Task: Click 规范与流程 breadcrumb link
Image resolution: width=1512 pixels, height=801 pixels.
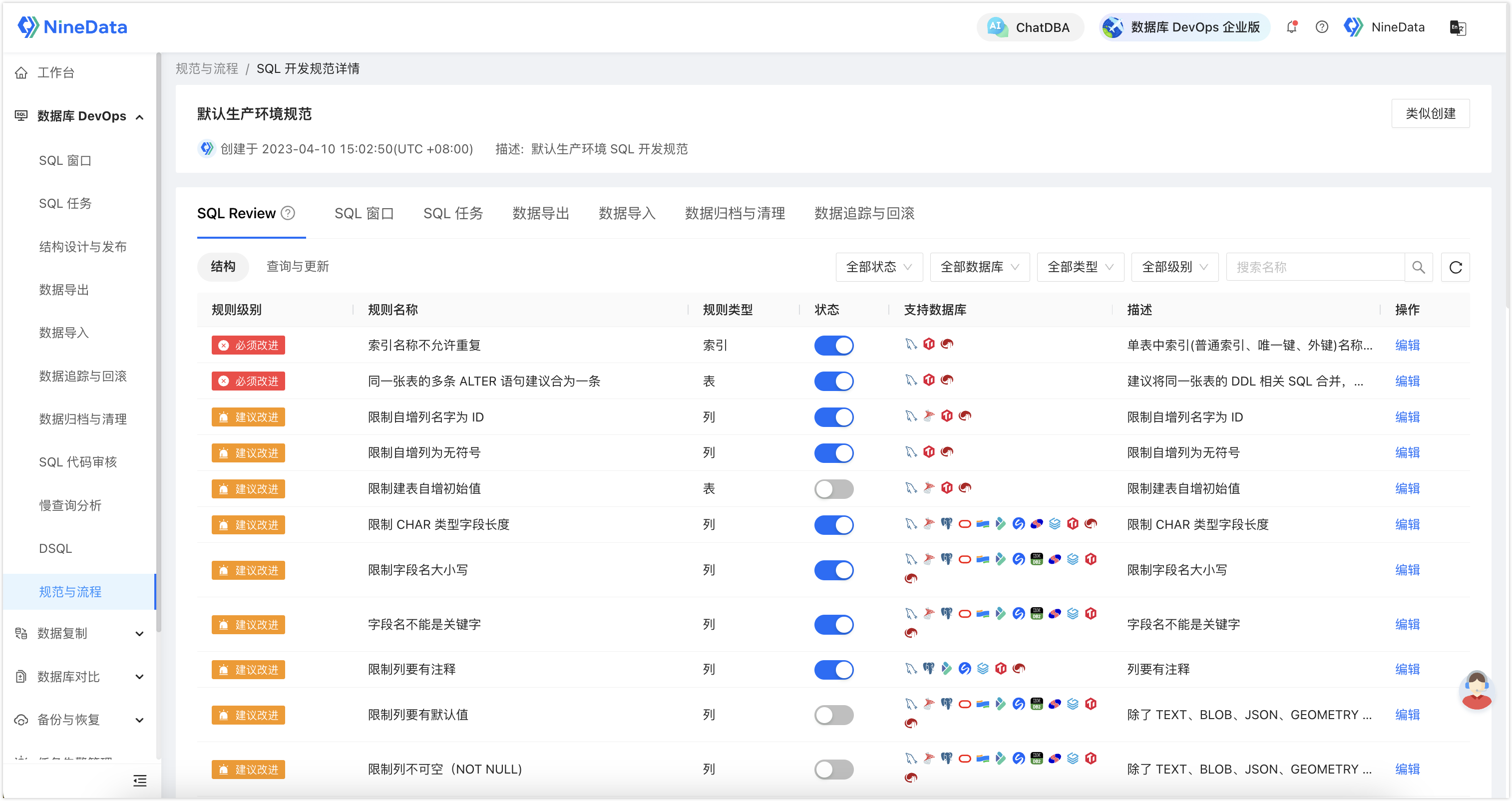Action: [207, 68]
